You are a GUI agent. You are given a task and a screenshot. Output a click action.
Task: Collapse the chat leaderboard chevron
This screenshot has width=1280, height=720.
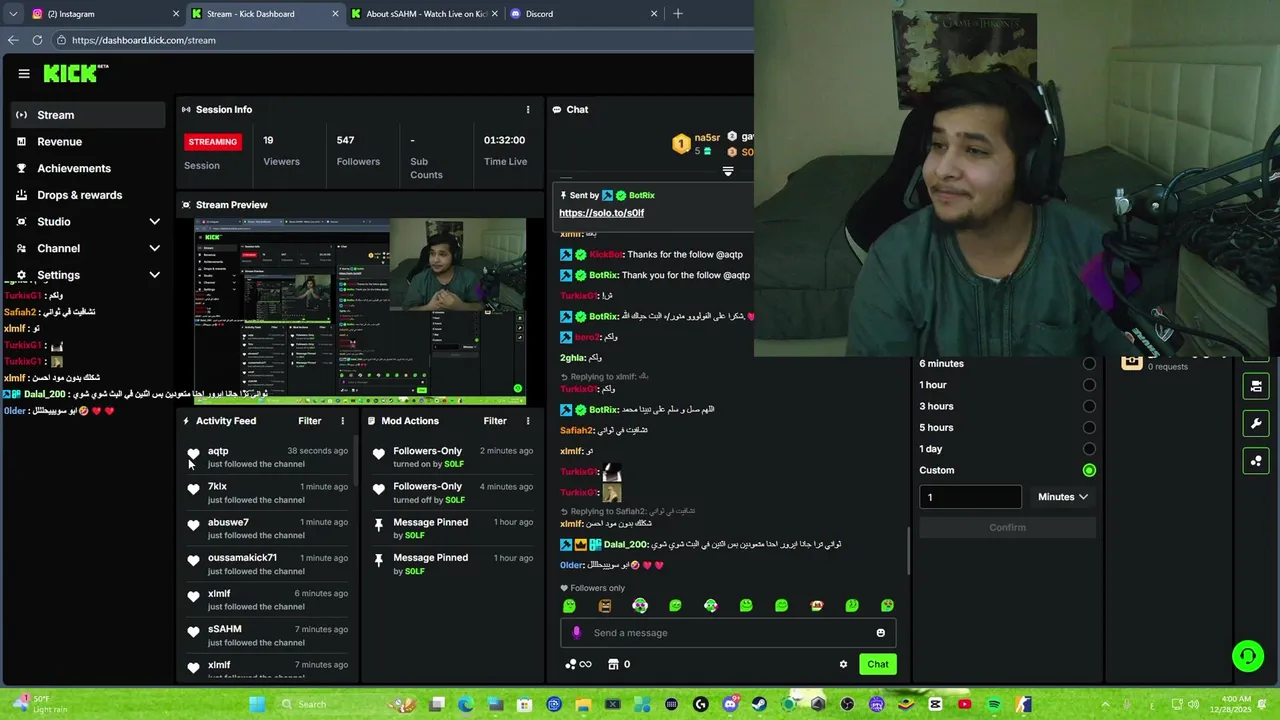[728, 171]
